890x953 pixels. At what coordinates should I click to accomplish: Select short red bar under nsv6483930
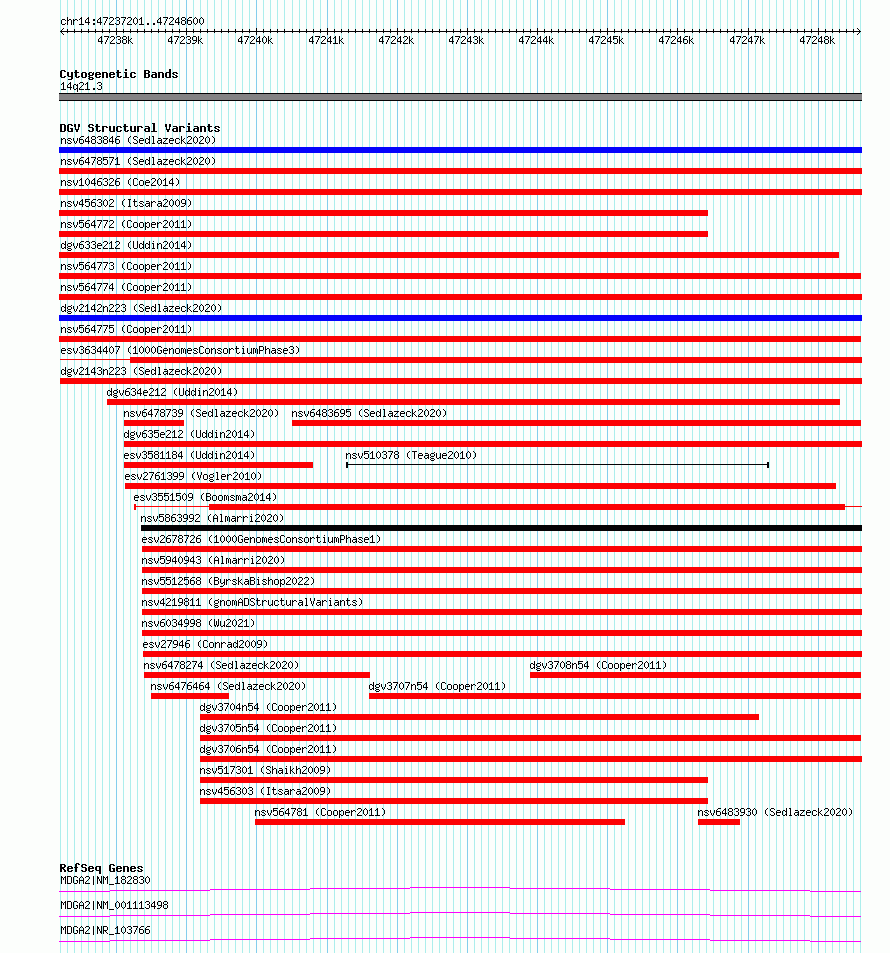coord(719,822)
